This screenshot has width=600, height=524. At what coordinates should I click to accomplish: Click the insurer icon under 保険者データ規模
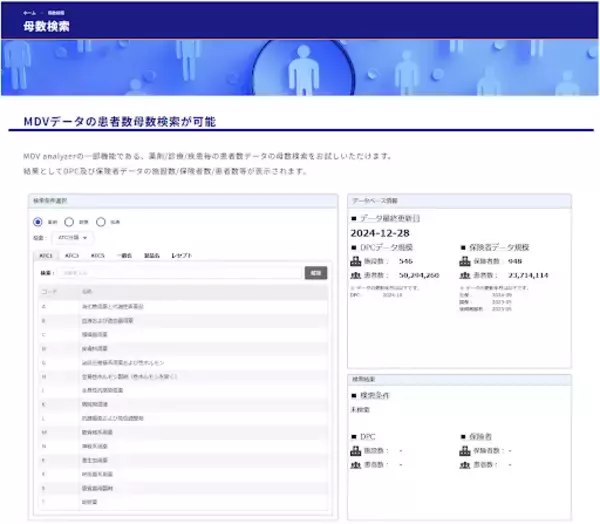465,261
